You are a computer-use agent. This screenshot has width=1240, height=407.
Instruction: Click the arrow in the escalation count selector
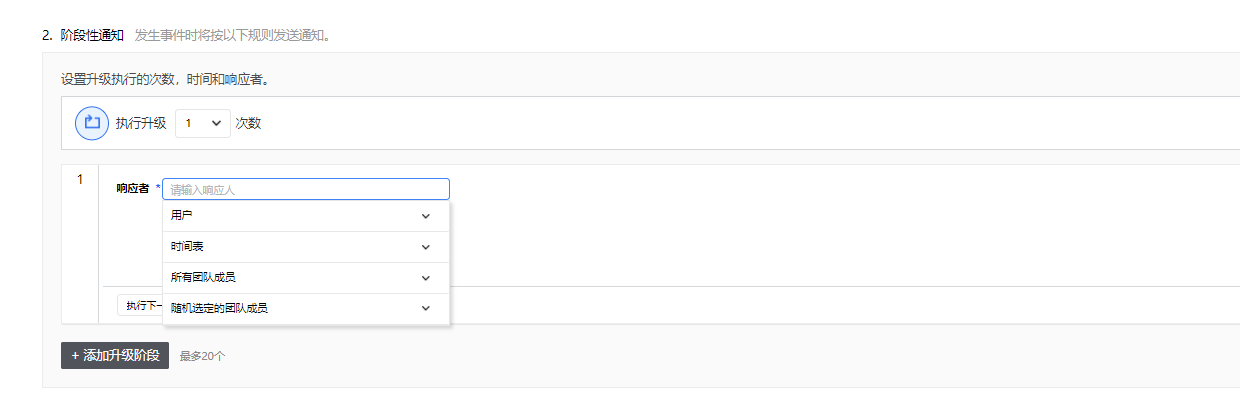coord(217,123)
